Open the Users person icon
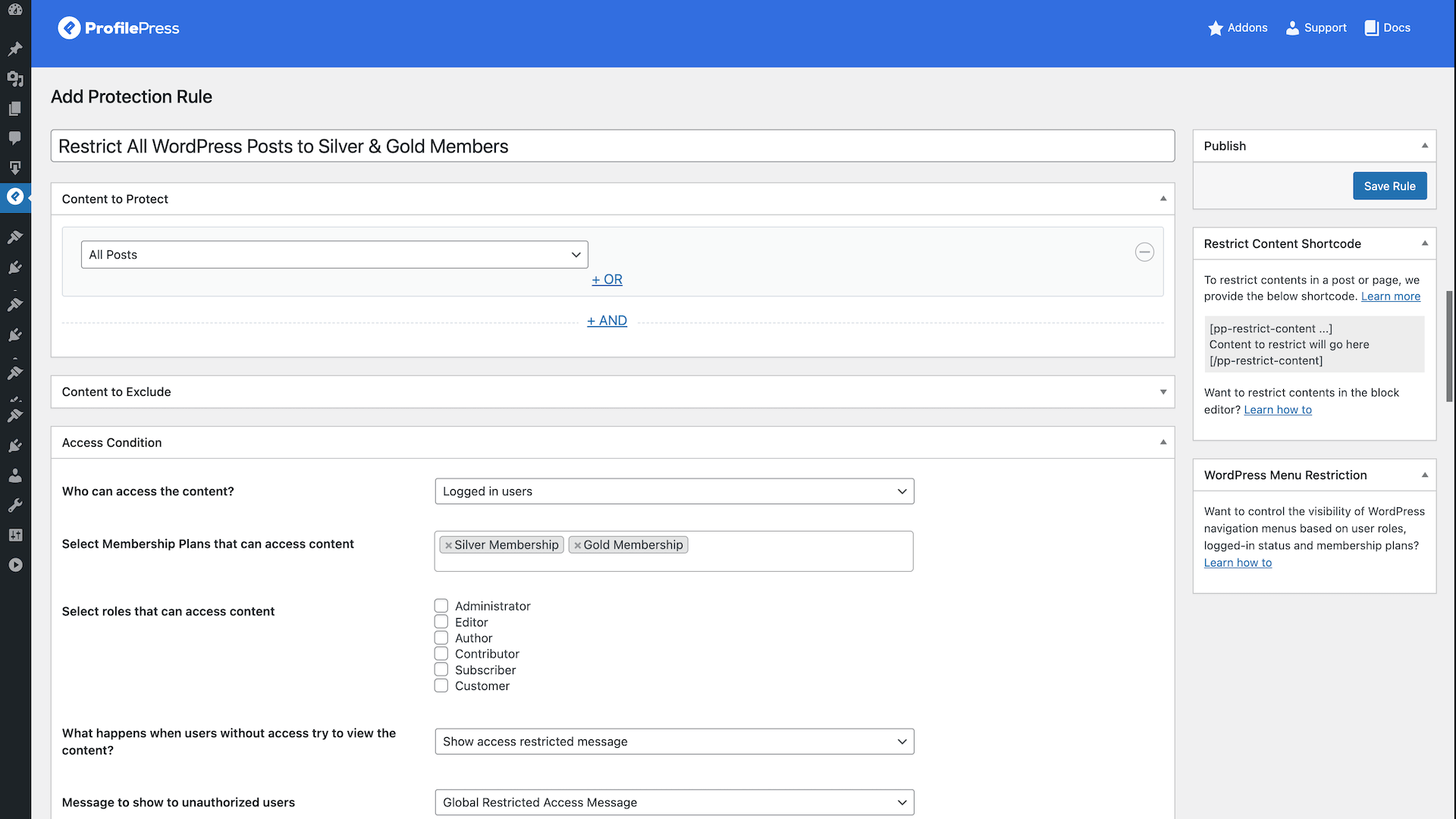This screenshot has width=1456, height=819. coord(15,475)
